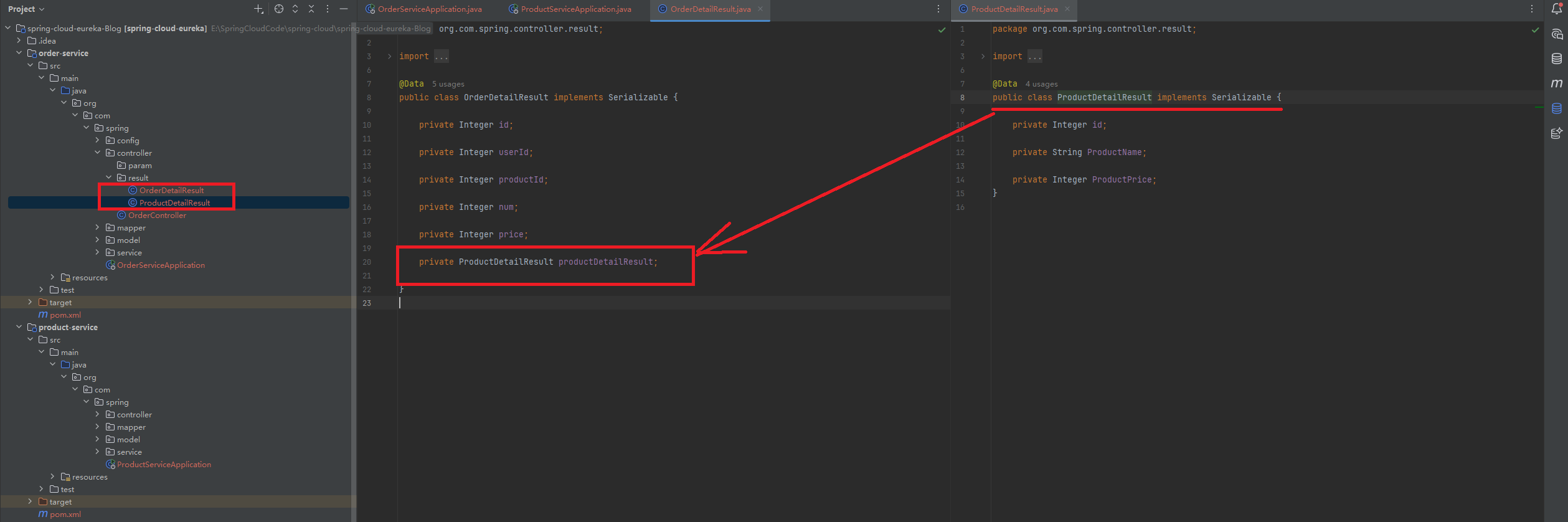Expand the .idea folder
The width and height of the screenshot is (1568, 522).
point(19,40)
